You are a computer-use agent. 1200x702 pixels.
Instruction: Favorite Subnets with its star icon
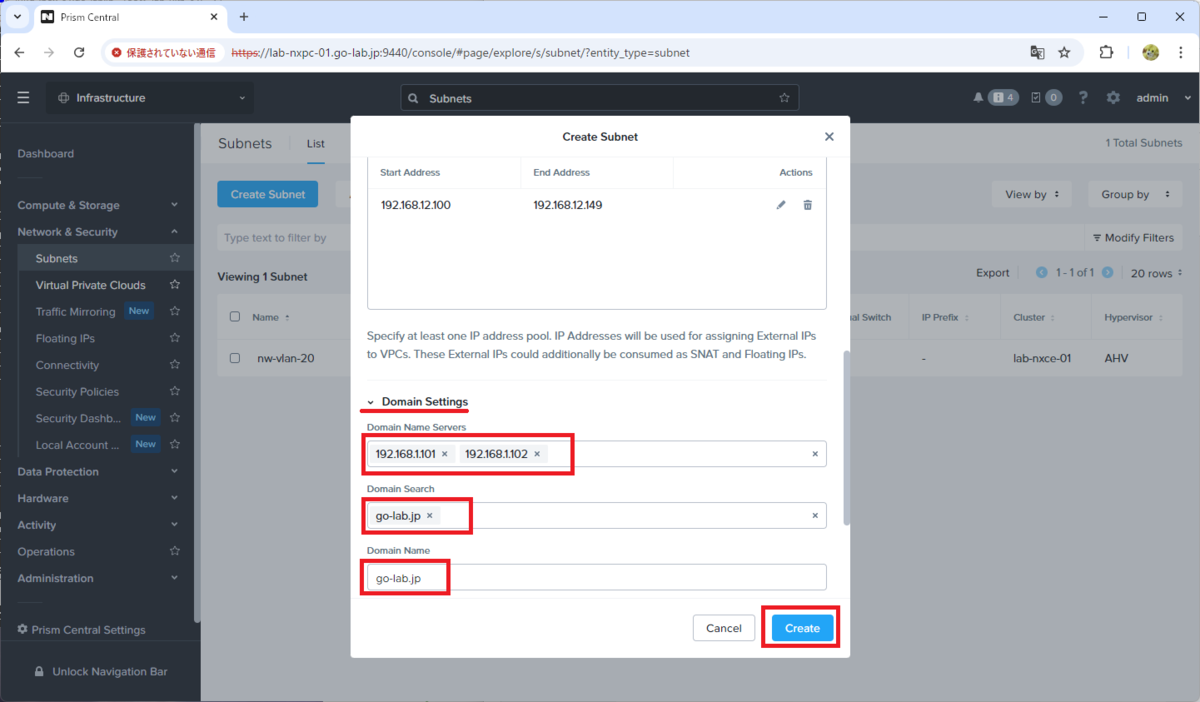point(175,258)
